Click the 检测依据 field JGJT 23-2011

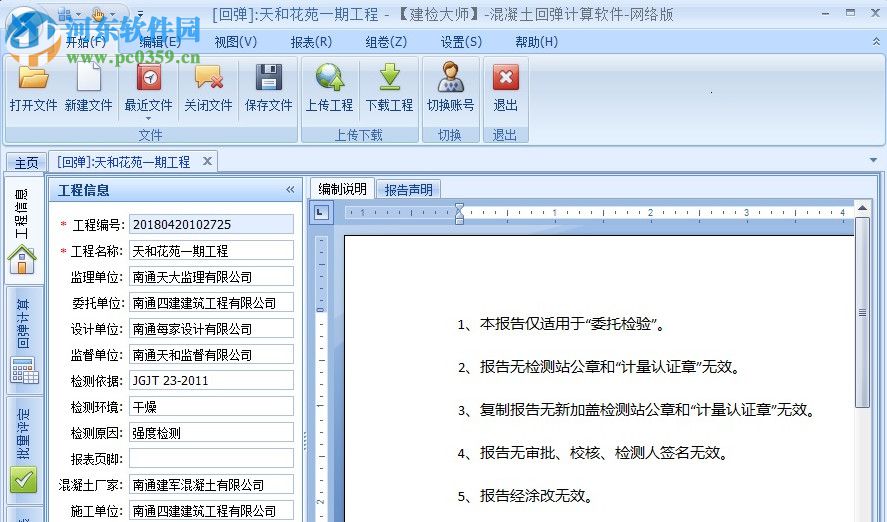coord(212,381)
